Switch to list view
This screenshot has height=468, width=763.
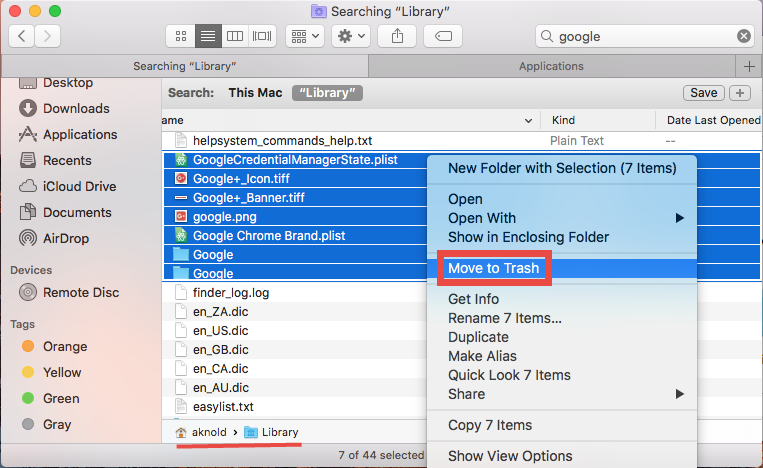click(208, 36)
